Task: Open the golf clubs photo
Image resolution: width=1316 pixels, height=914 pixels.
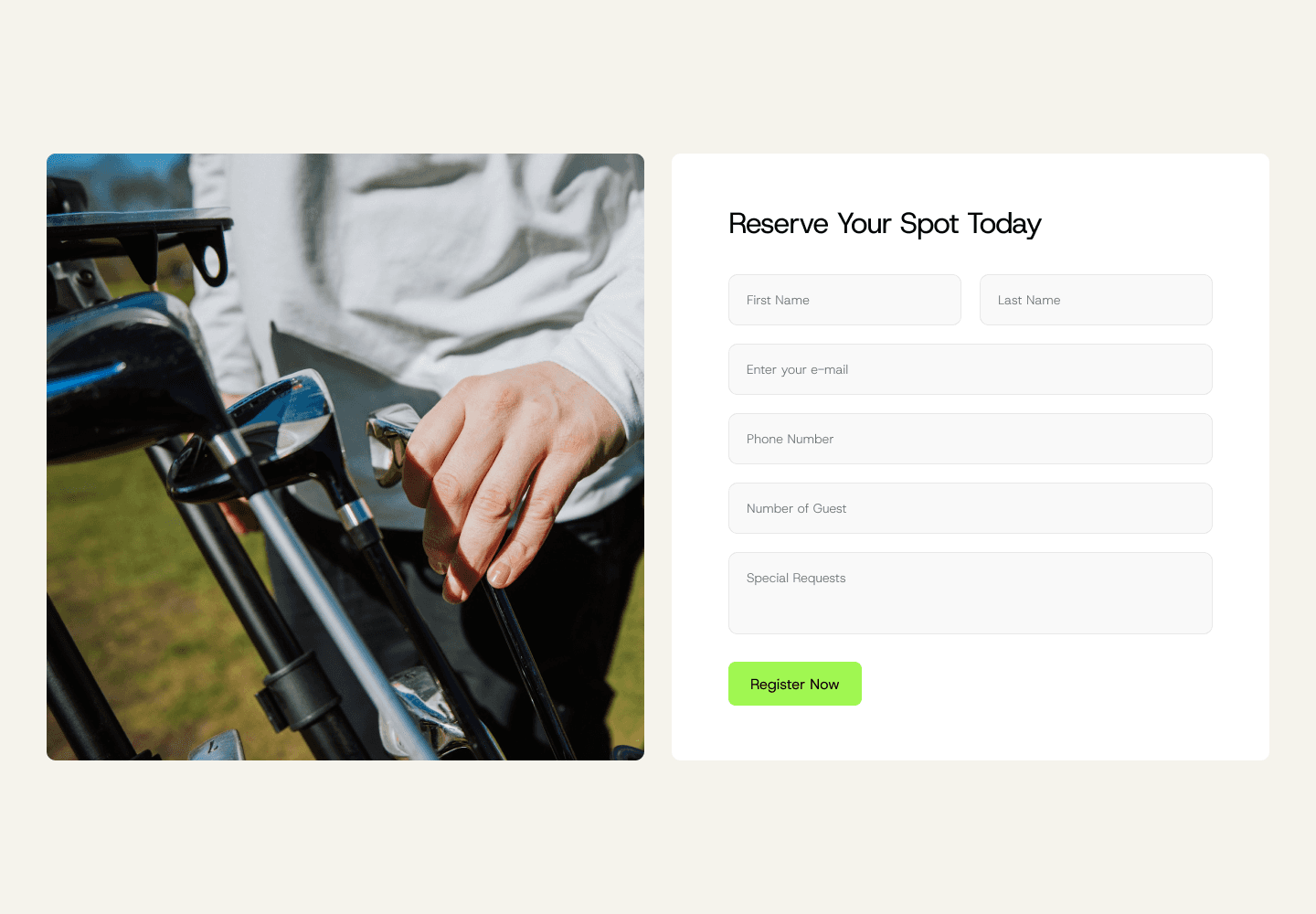Action: pyautogui.click(x=345, y=457)
